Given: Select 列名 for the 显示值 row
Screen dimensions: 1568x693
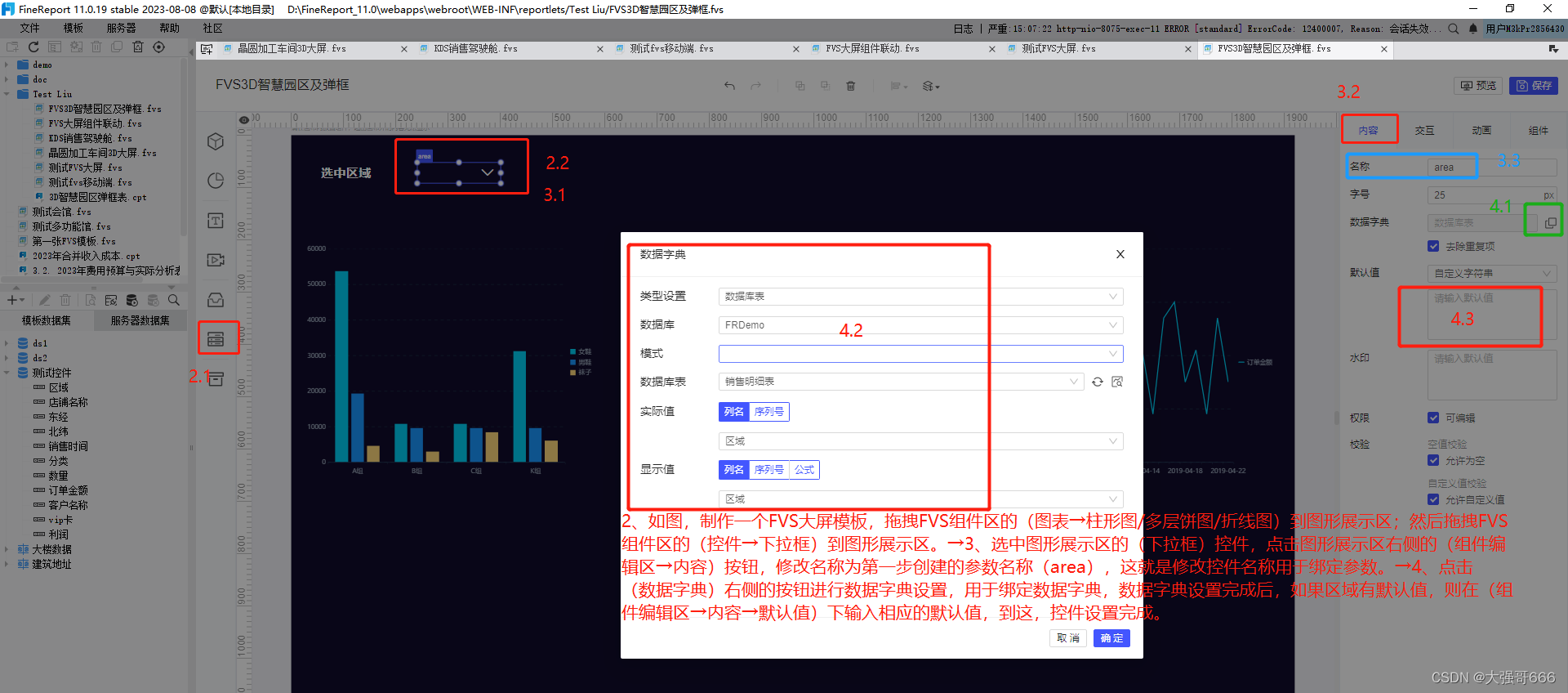Looking at the screenshot, I should point(734,470).
